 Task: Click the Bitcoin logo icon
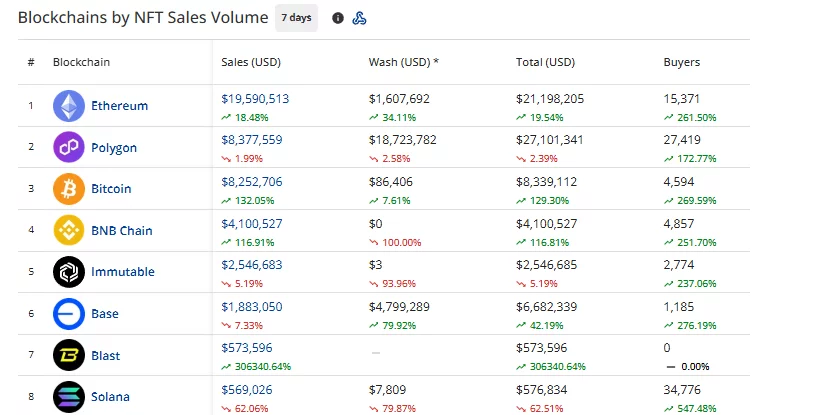(69, 189)
